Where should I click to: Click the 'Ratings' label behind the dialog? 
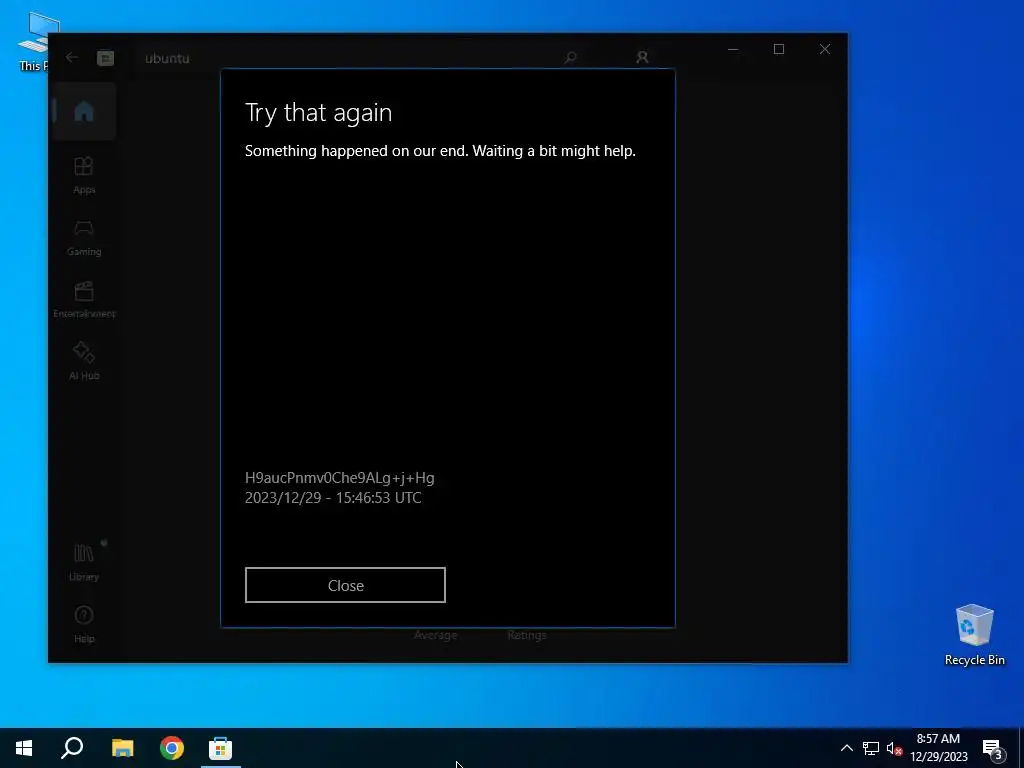click(527, 635)
